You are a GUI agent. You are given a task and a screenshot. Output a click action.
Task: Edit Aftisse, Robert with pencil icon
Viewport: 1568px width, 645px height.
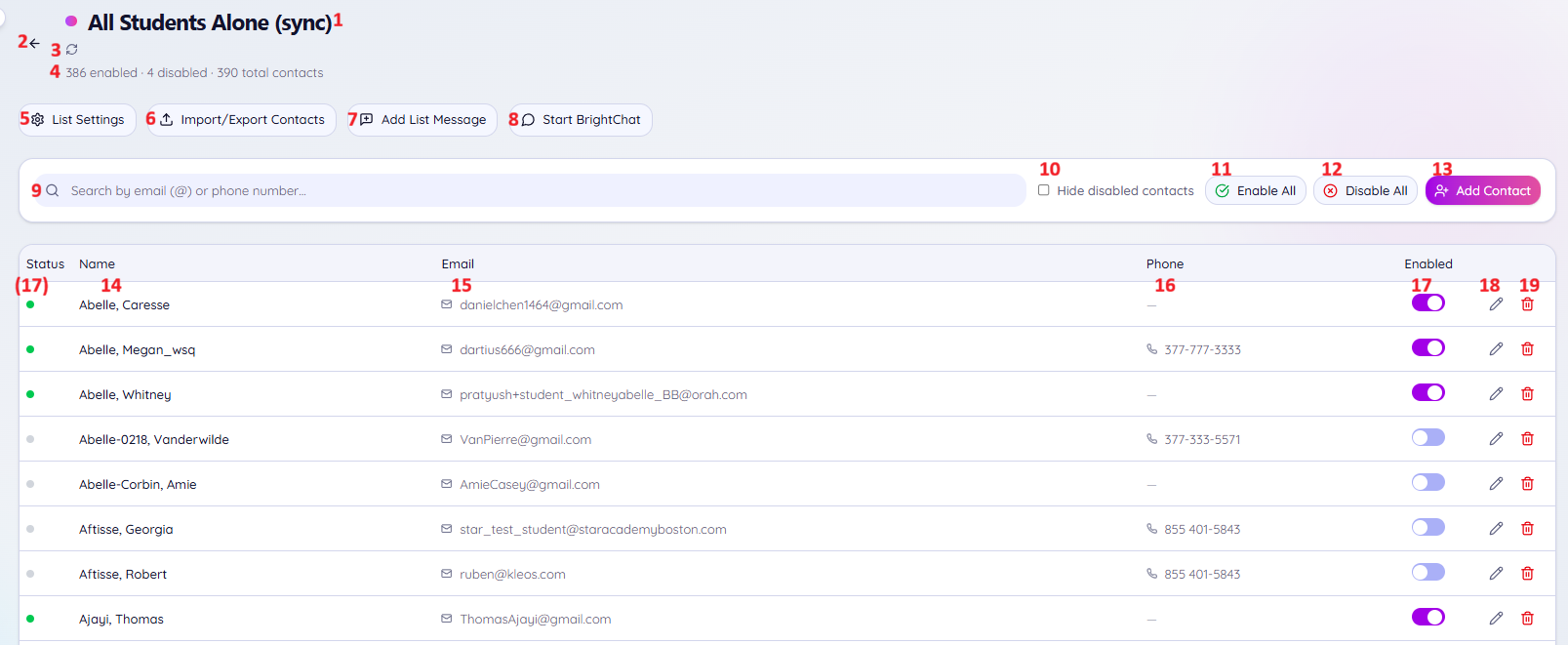click(x=1496, y=574)
